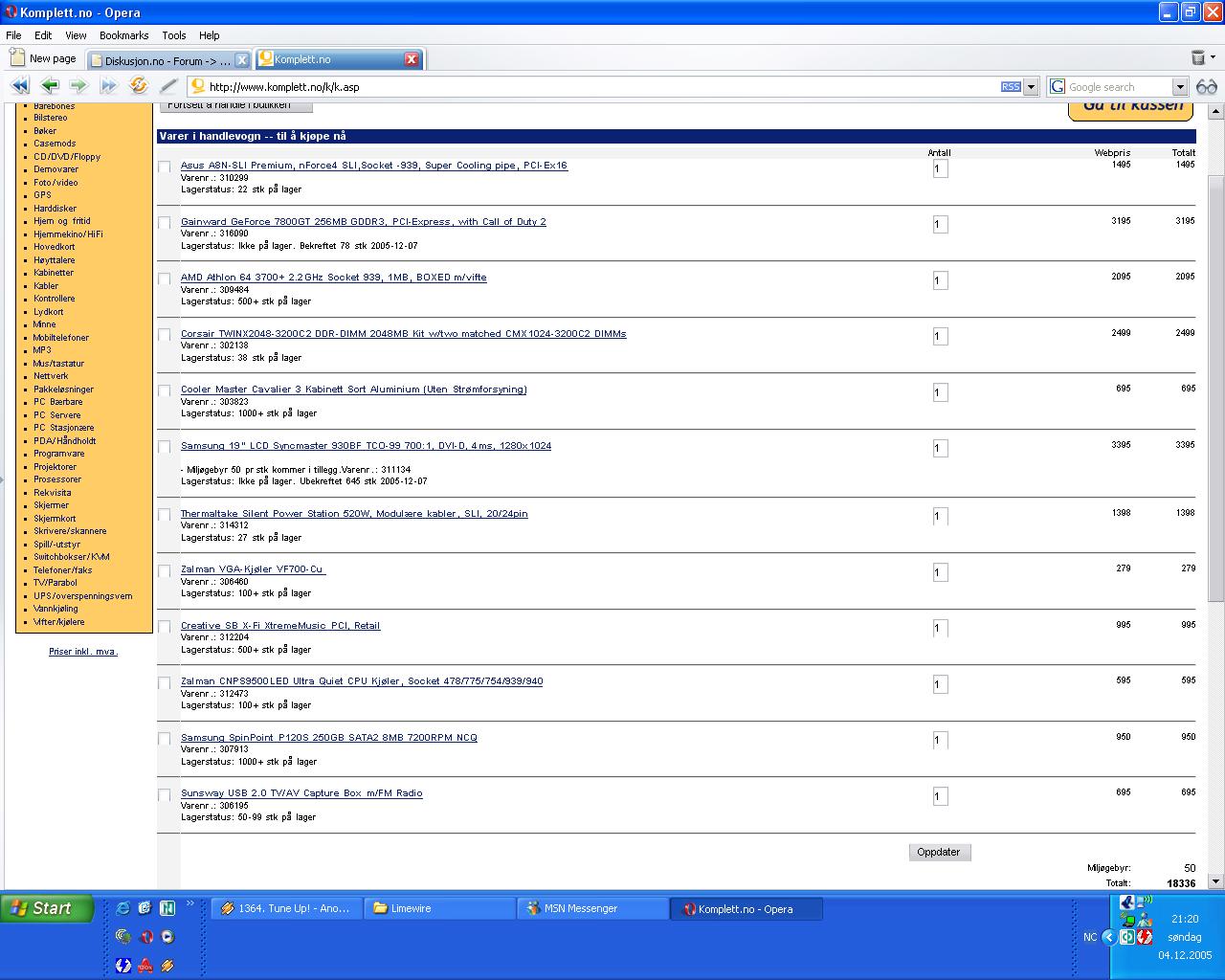Open the Zalman CNPS9500 LED product link
Viewport: 1225px width, 980px height.
(x=362, y=681)
